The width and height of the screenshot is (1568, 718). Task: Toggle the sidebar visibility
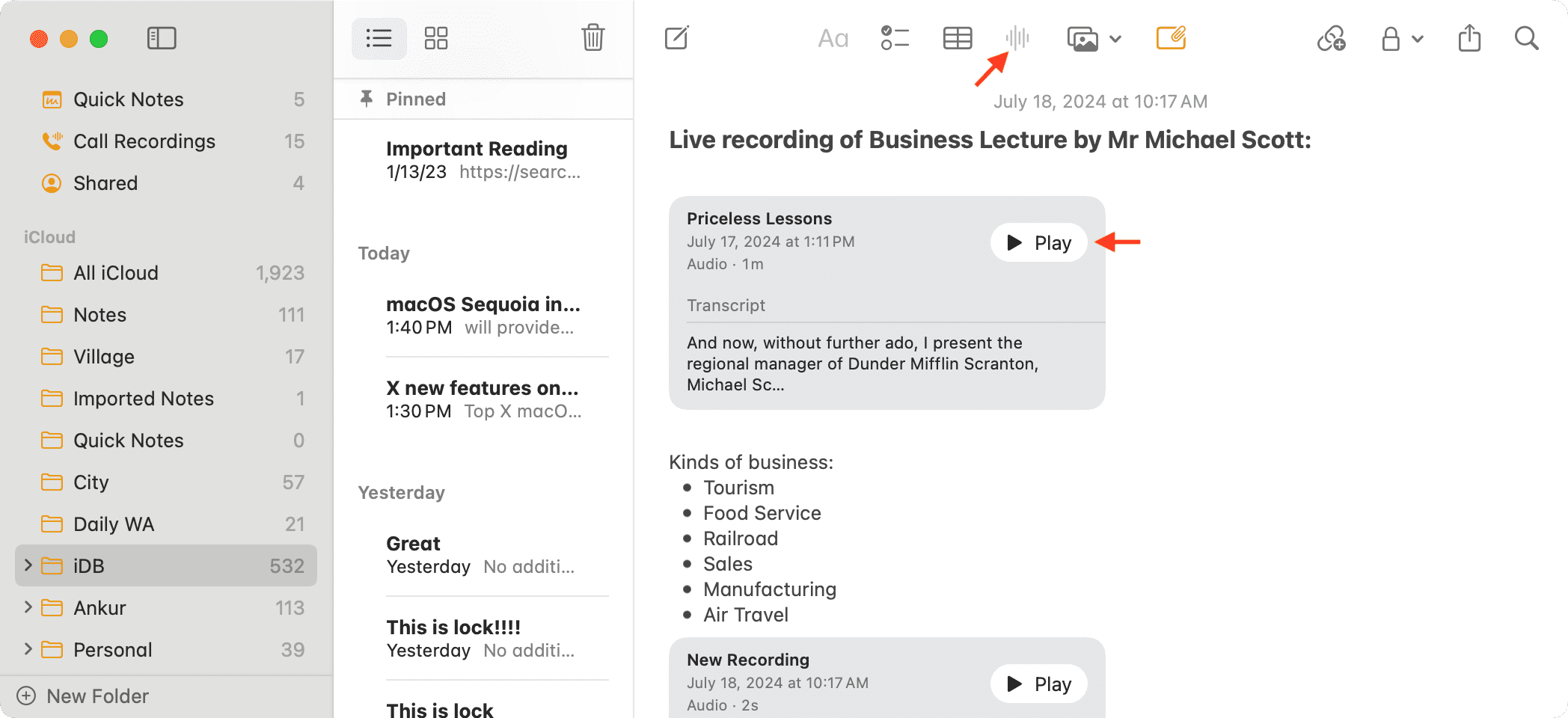click(x=162, y=38)
